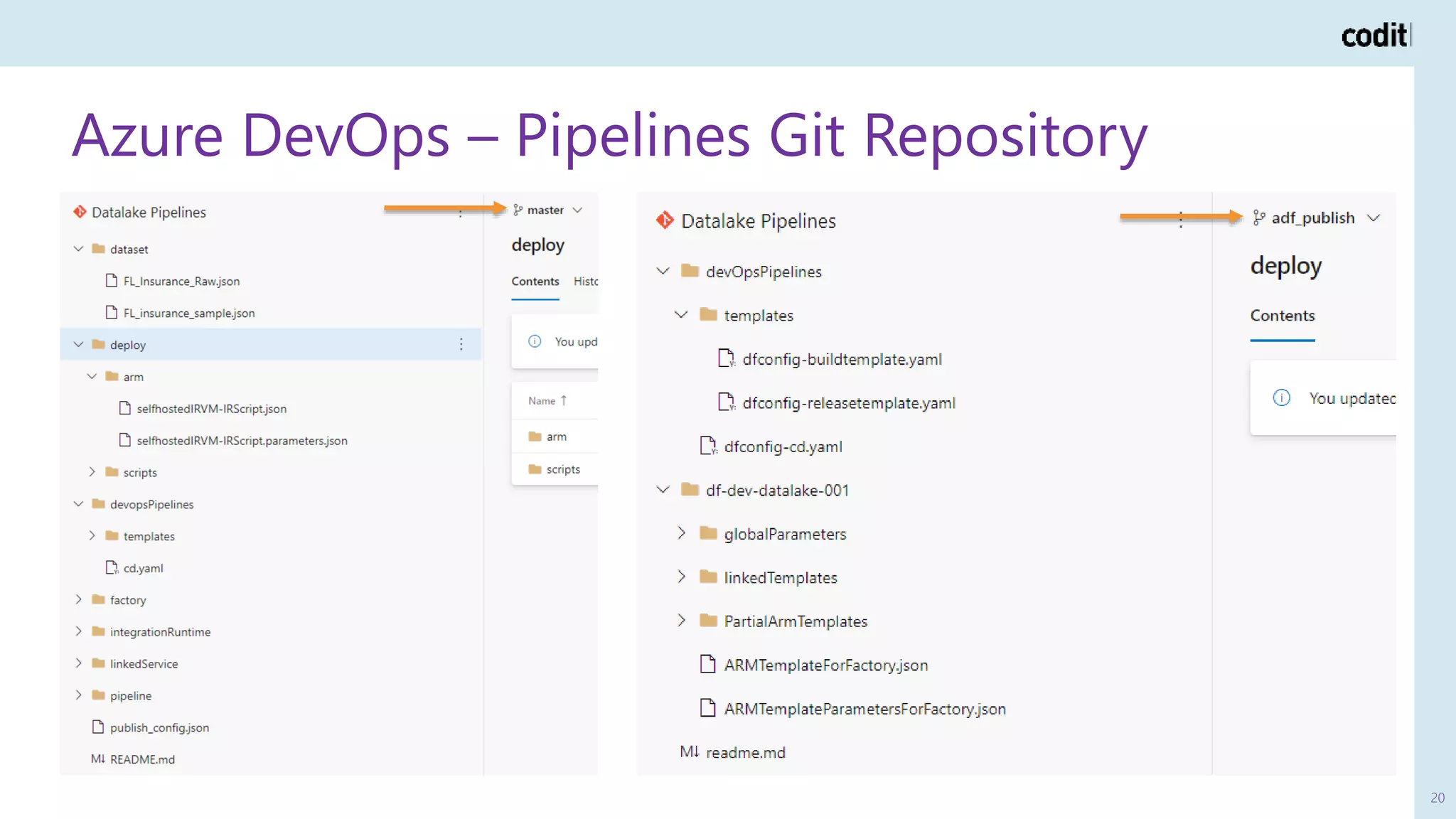Viewport: 1456px width, 819px height.
Task: Click the devOpsPipelines folder icon in right tree
Action: click(690, 271)
